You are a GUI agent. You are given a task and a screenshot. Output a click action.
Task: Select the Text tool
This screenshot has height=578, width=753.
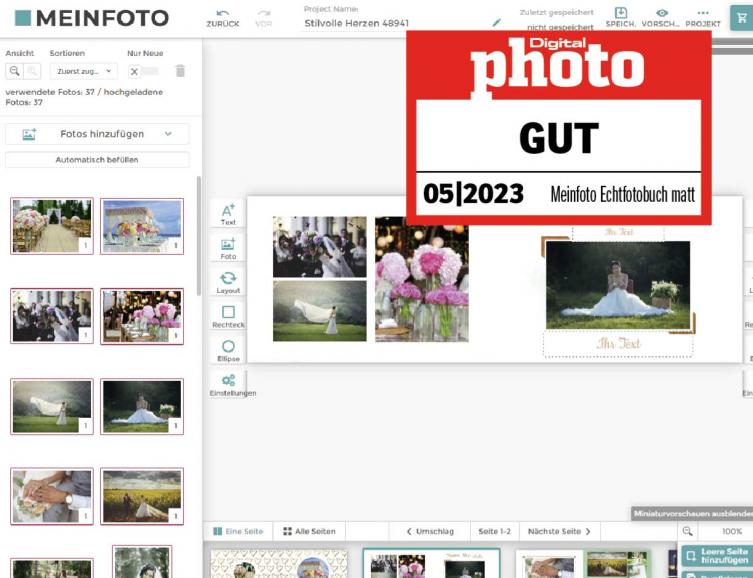pyautogui.click(x=228, y=214)
